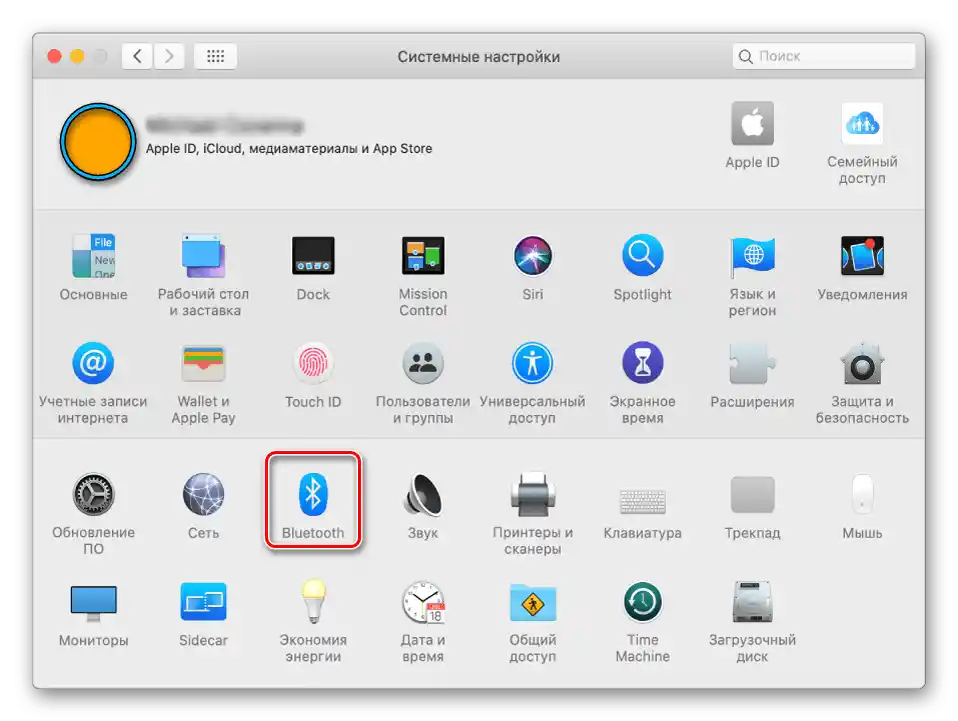Go forward with the right arrow button
This screenshot has height=721, width=958.
point(169,56)
